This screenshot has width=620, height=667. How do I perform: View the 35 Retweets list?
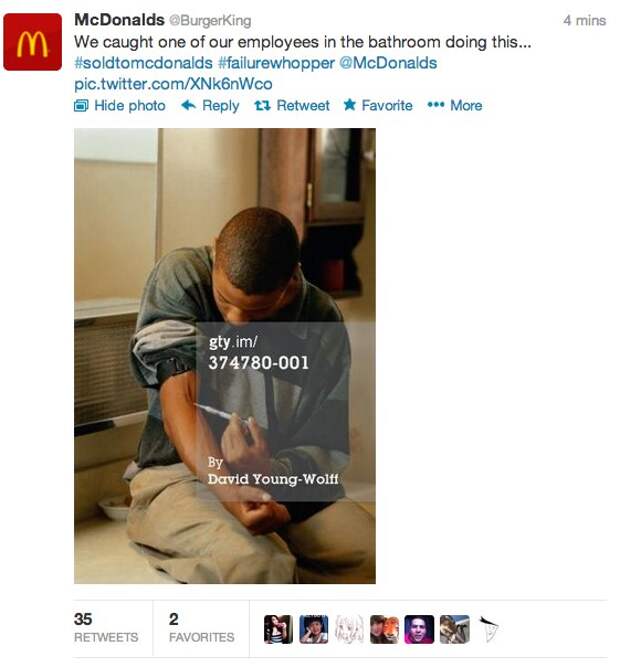pyautogui.click(x=106, y=628)
